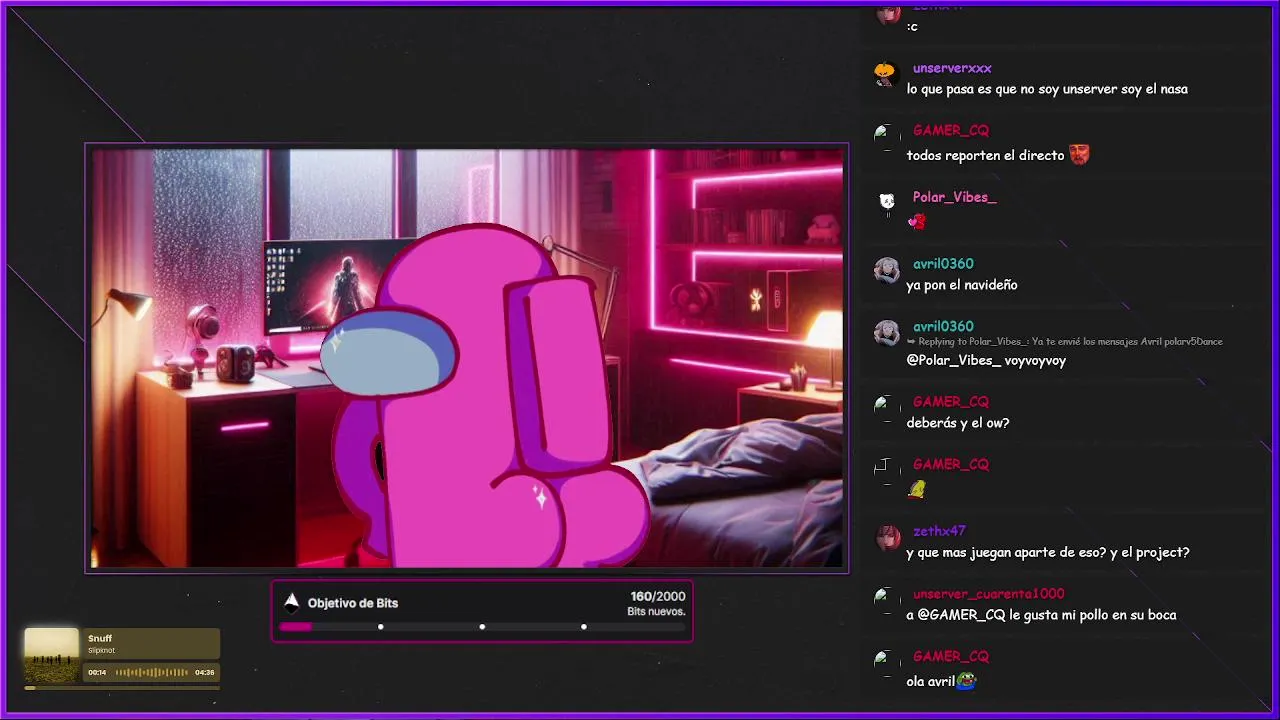
Task: Click the avatar beside "ola avril"
Action: click(885, 661)
